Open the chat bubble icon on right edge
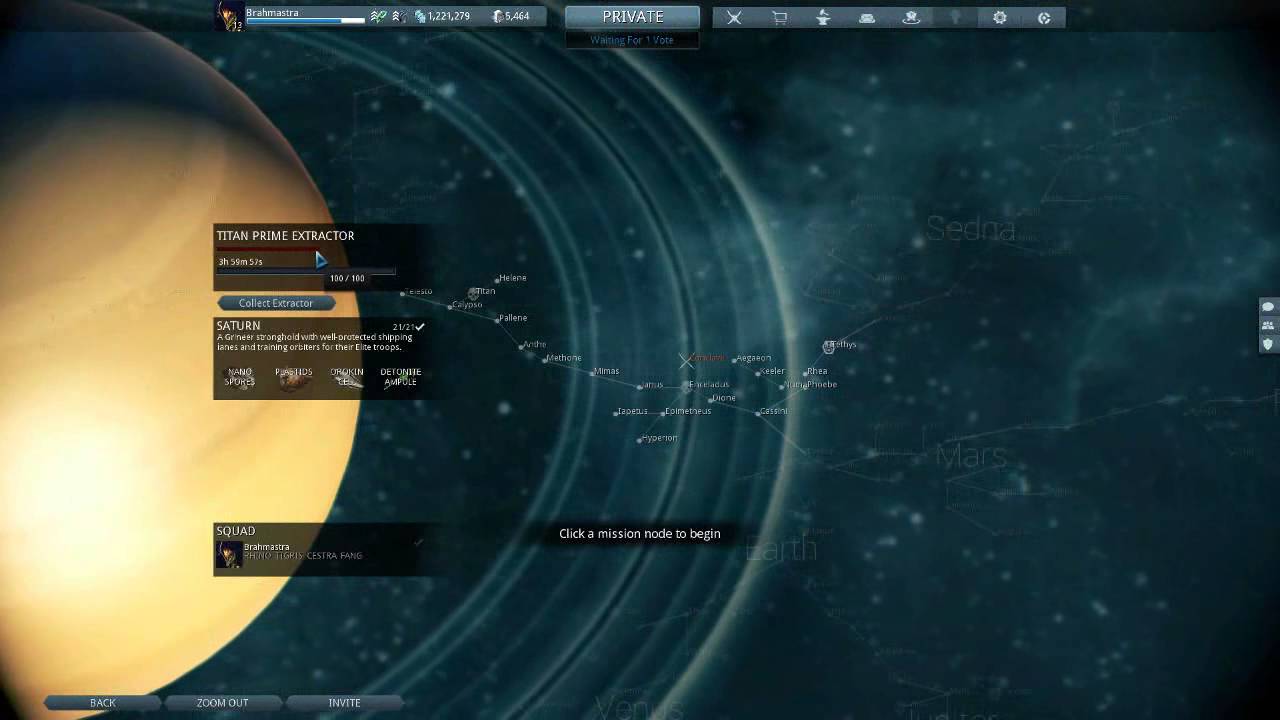Image resolution: width=1280 pixels, height=720 pixels. (x=1268, y=307)
